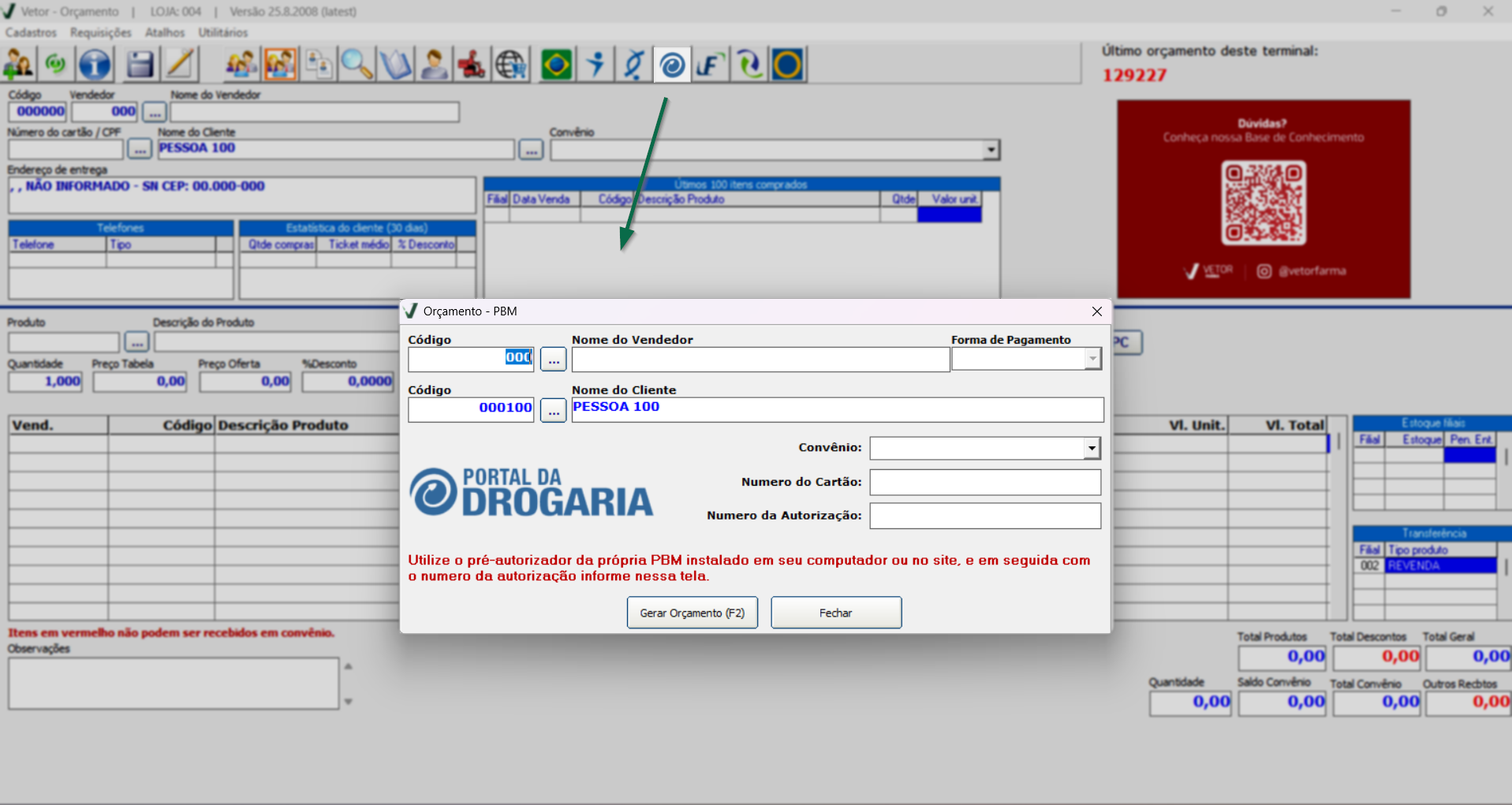Open the Cadastros menu
This screenshot has height=805, width=1512.
tap(31, 32)
